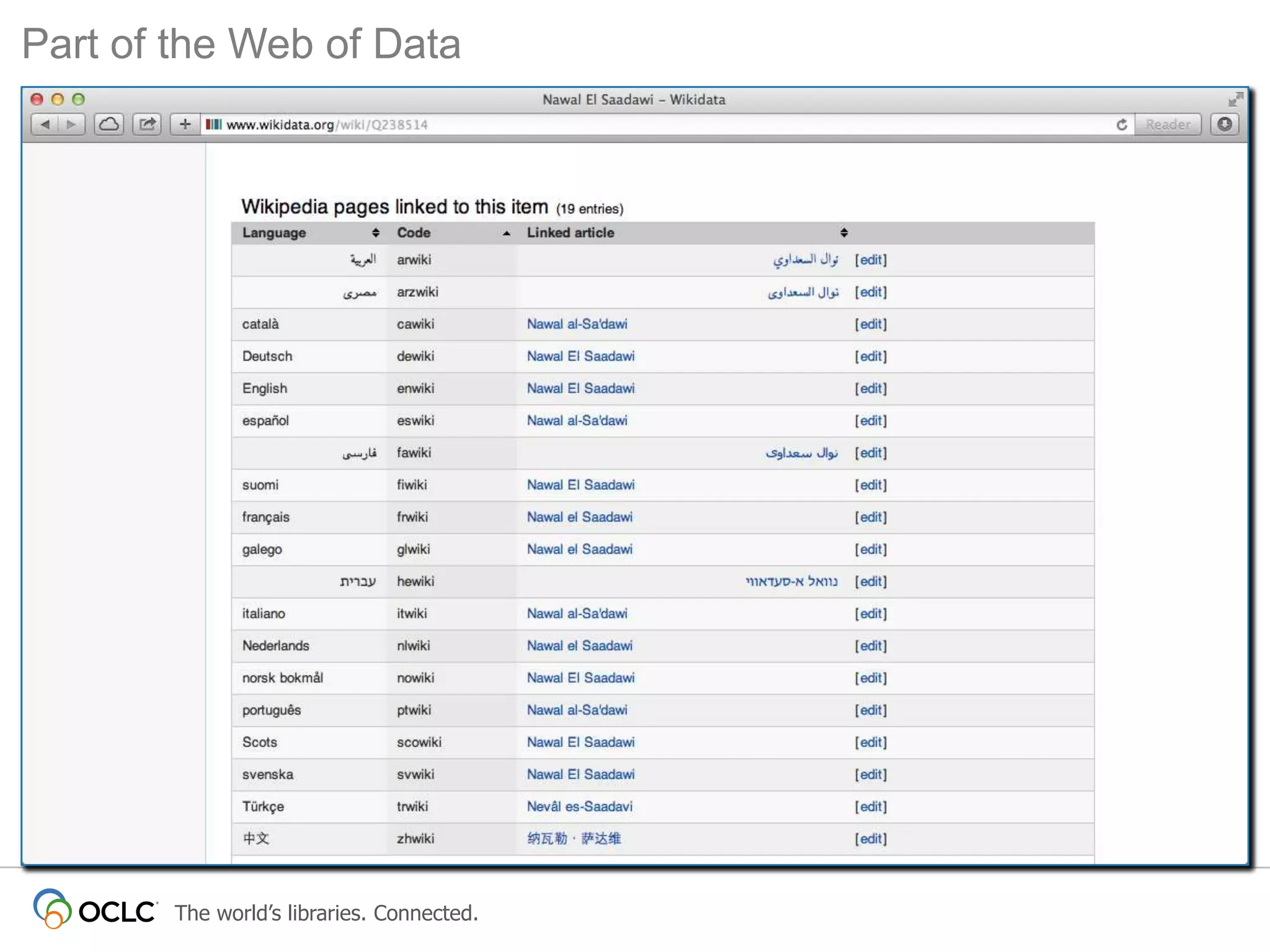Go forward with the browser forward arrow
This screenshot has width=1270, height=952.
click(71, 125)
